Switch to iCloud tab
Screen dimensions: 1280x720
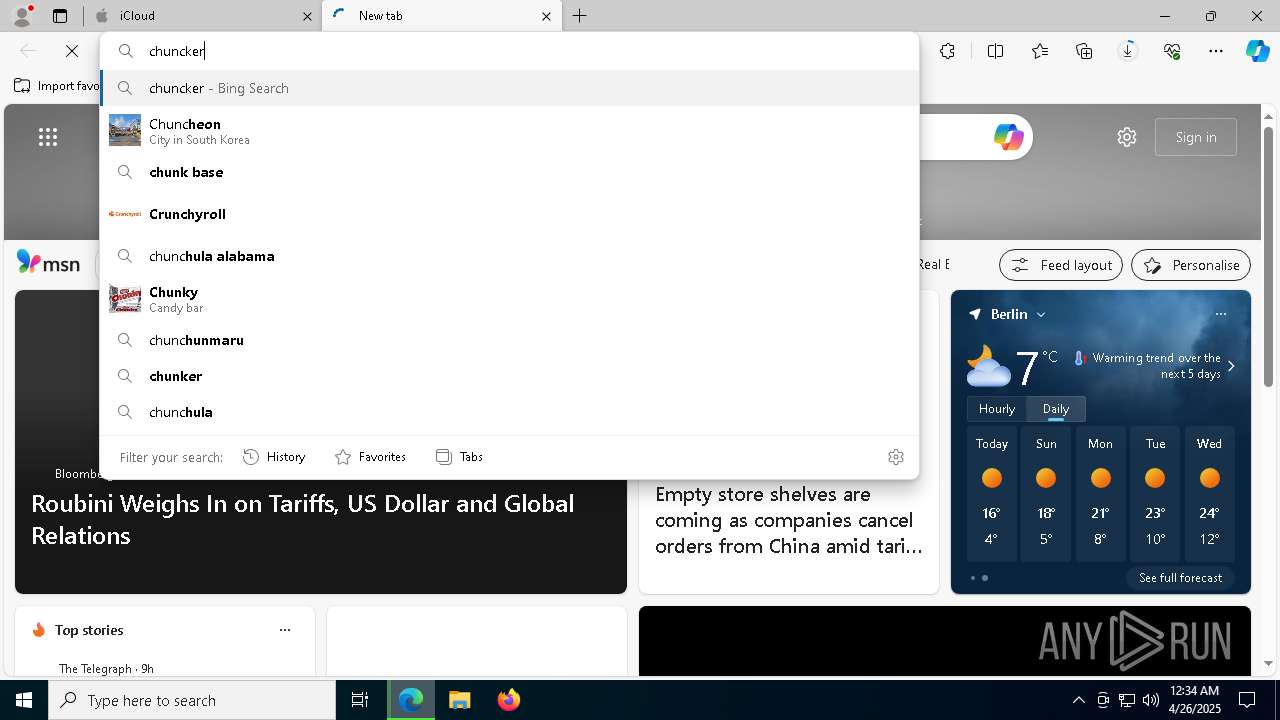(x=205, y=16)
